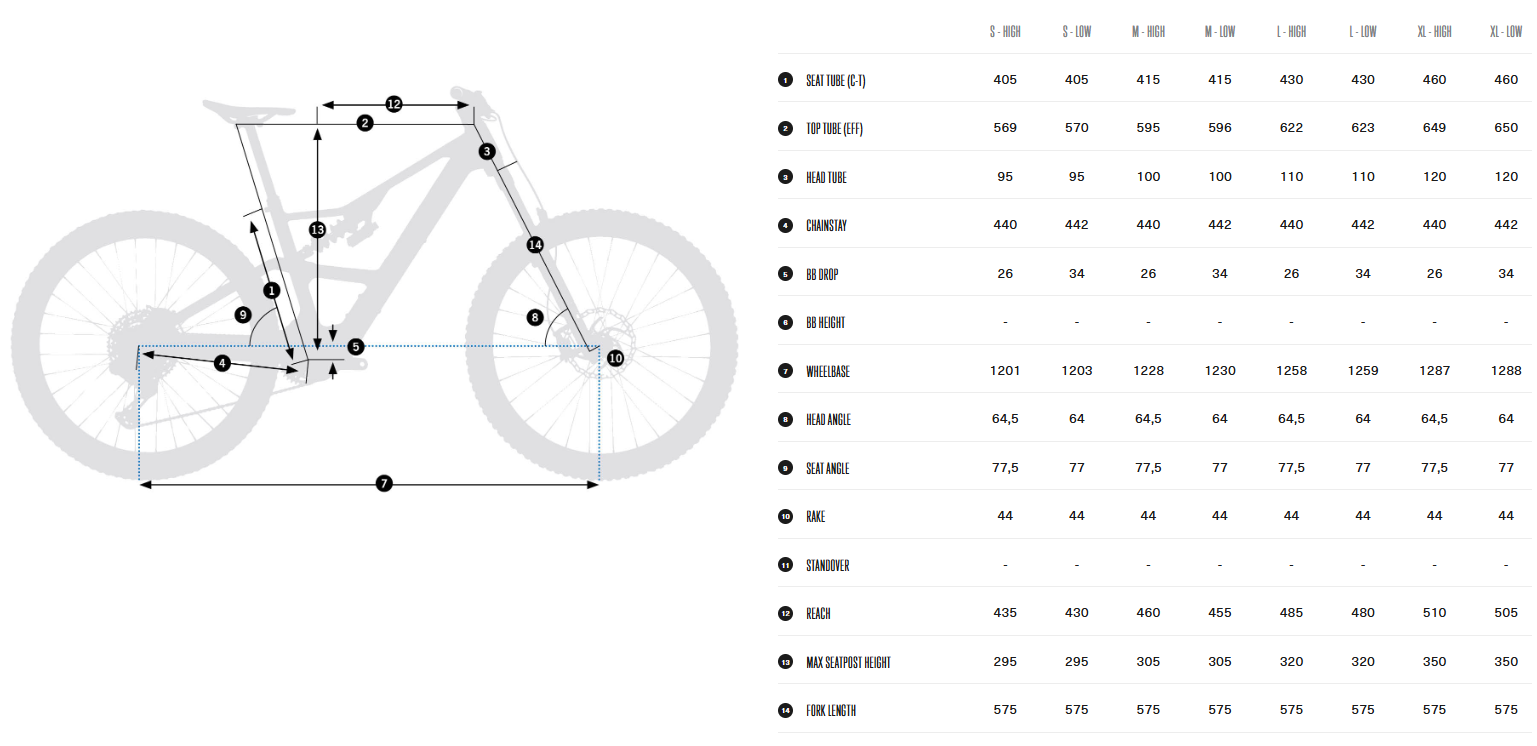Image resolution: width=1537 pixels, height=746 pixels.
Task: Click the SEAT TUBE (C-T) row label
Action: (x=835, y=80)
